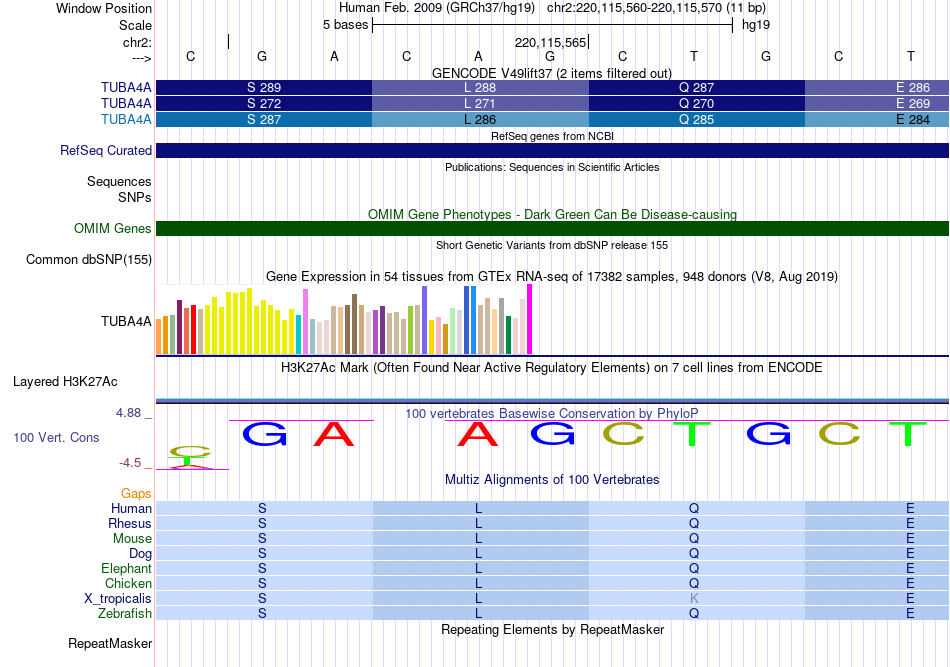
Task: Click the 100 Vert. Cons label
Action: pyautogui.click(x=56, y=437)
